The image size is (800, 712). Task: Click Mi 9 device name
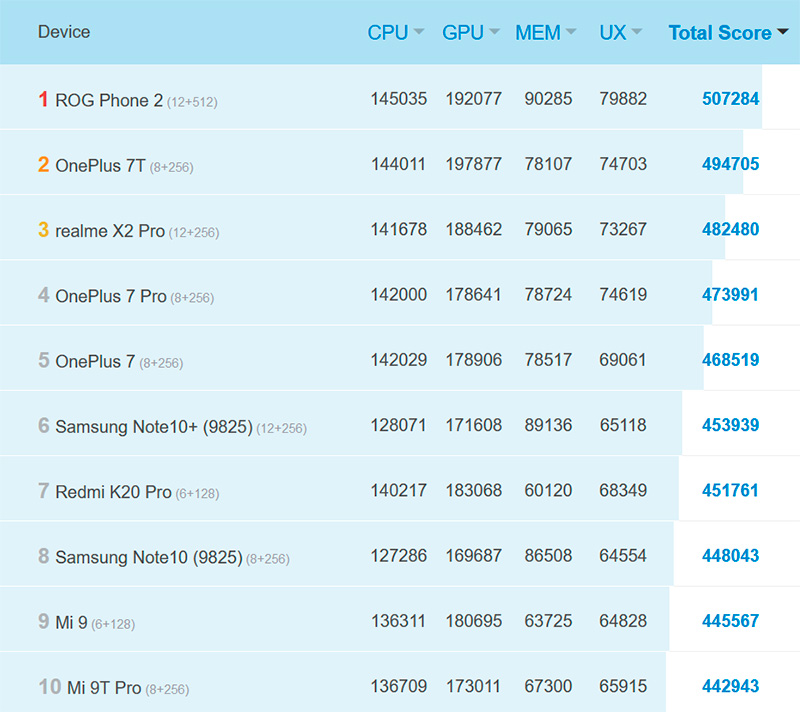click(71, 622)
